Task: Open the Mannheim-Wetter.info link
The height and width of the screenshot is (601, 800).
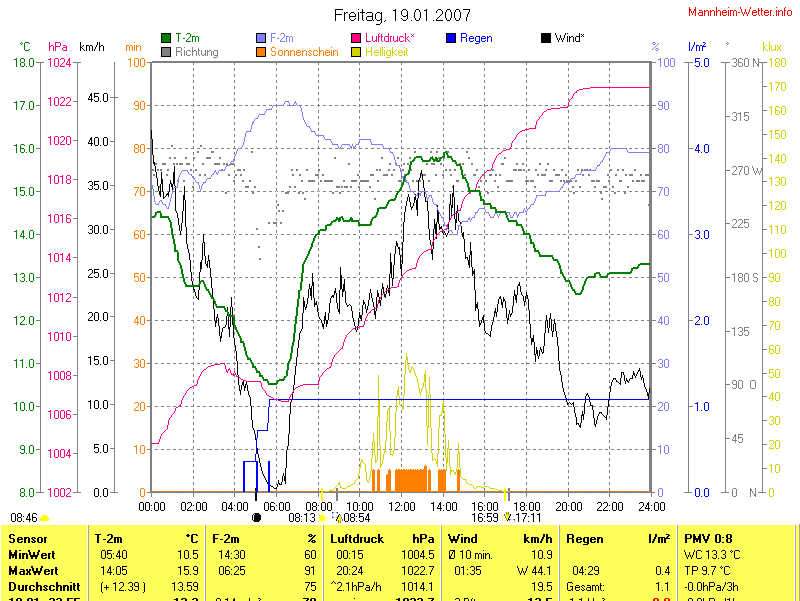Action: click(x=740, y=12)
